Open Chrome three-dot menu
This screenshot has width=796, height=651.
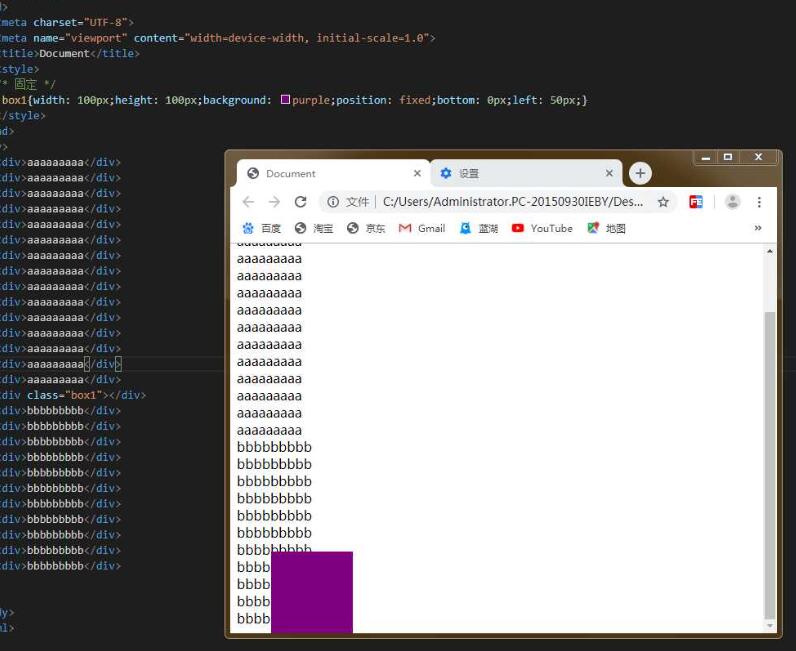click(759, 202)
